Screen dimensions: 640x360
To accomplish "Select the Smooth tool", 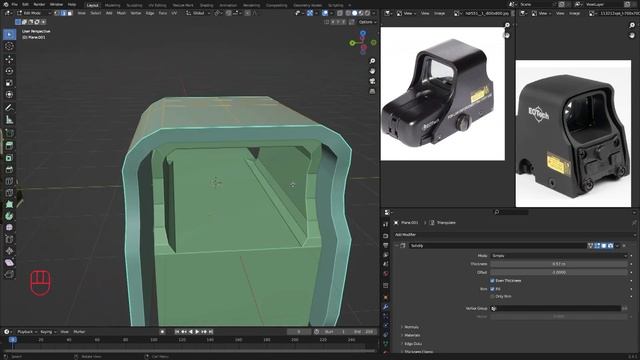I will click(x=9, y=227).
